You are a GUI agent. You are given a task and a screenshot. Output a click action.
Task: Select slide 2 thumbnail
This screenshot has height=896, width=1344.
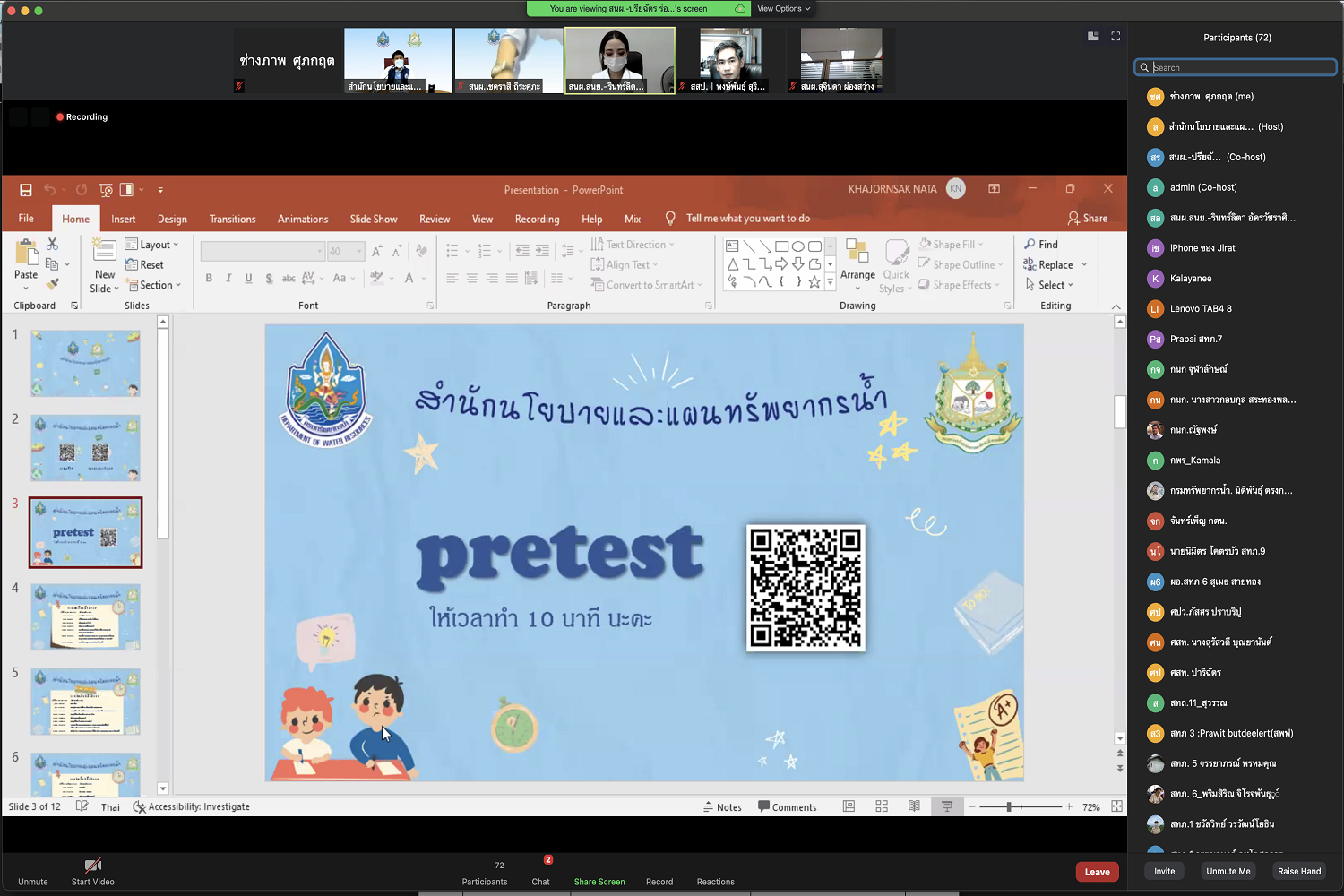click(x=86, y=448)
